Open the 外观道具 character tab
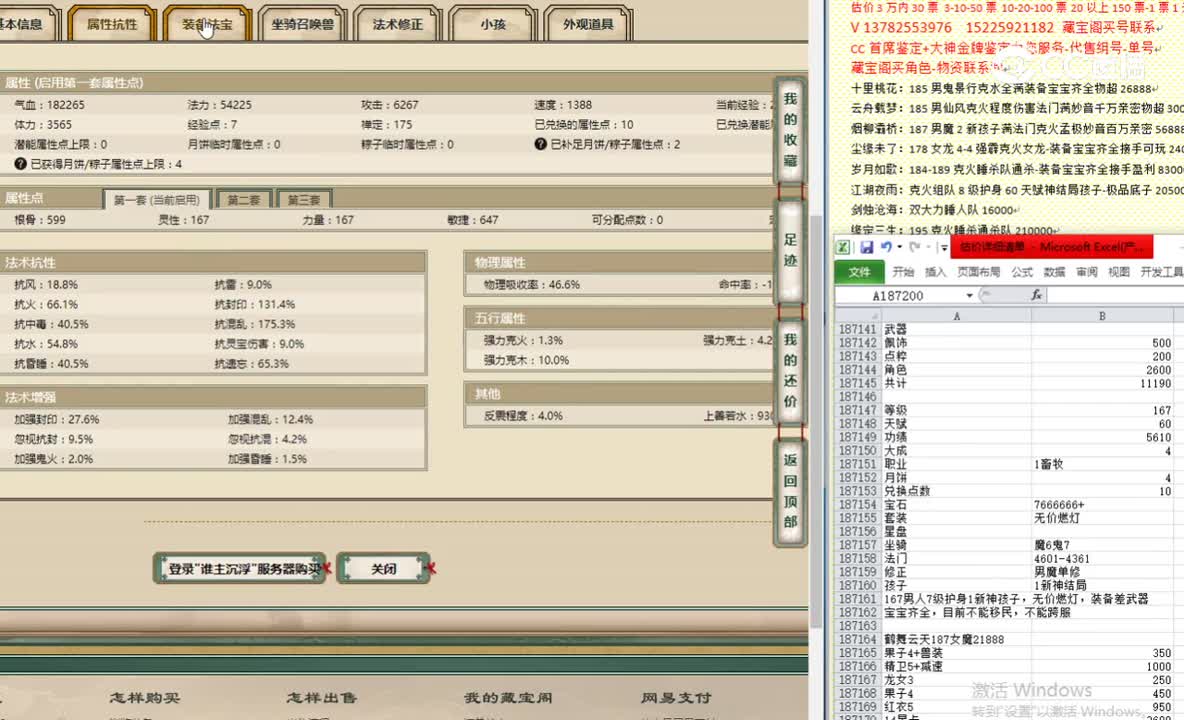The image size is (1184, 720). (587, 23)
